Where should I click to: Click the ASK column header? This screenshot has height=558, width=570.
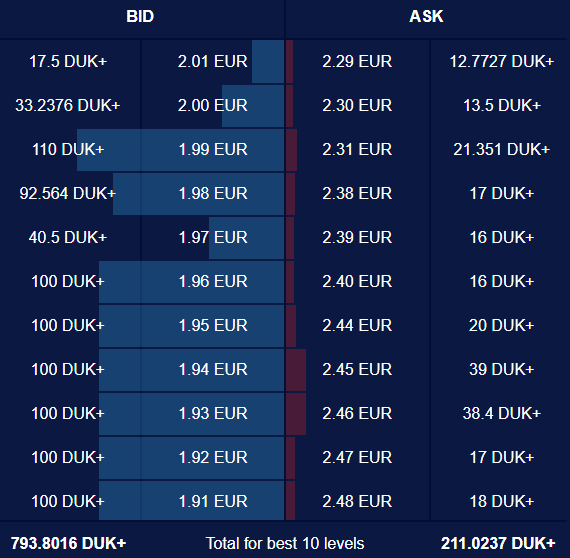tap(426, 16)
